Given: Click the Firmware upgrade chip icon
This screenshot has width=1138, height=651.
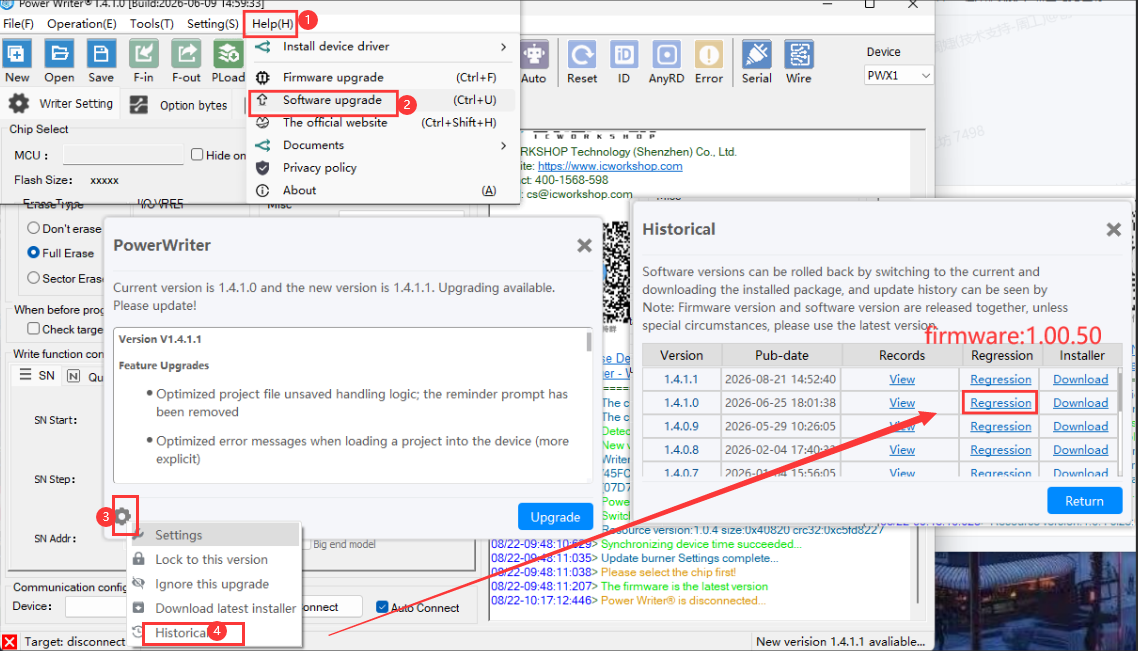Looking at the screenshot, I should click(263, 77).
